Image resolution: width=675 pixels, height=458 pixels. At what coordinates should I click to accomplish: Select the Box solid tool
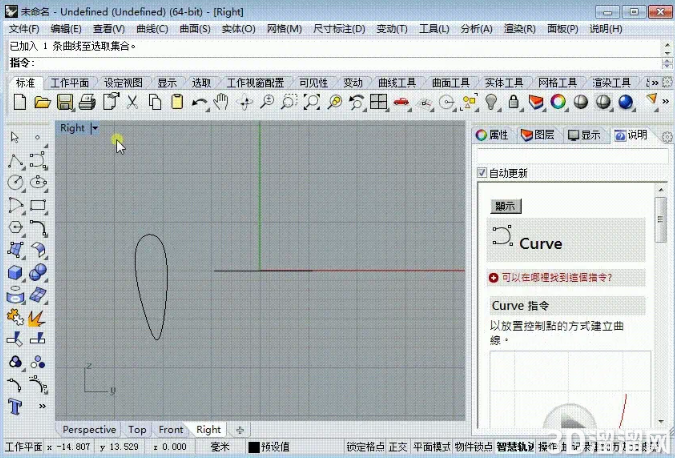coord(15,272)
